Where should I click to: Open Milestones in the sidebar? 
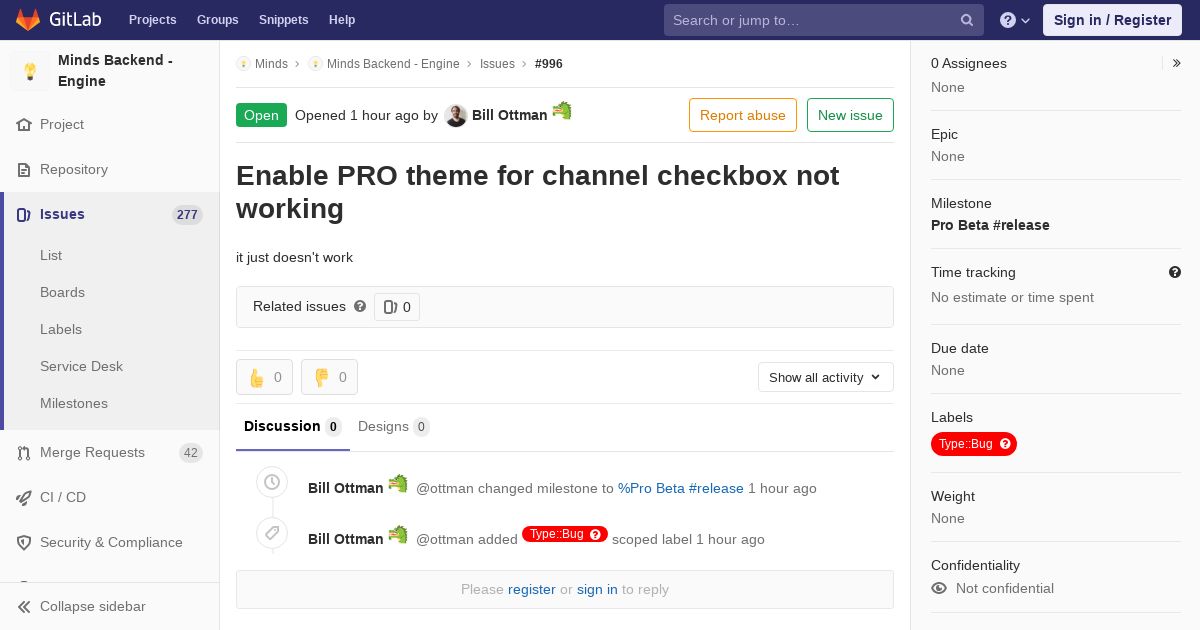tap(74, 403)
